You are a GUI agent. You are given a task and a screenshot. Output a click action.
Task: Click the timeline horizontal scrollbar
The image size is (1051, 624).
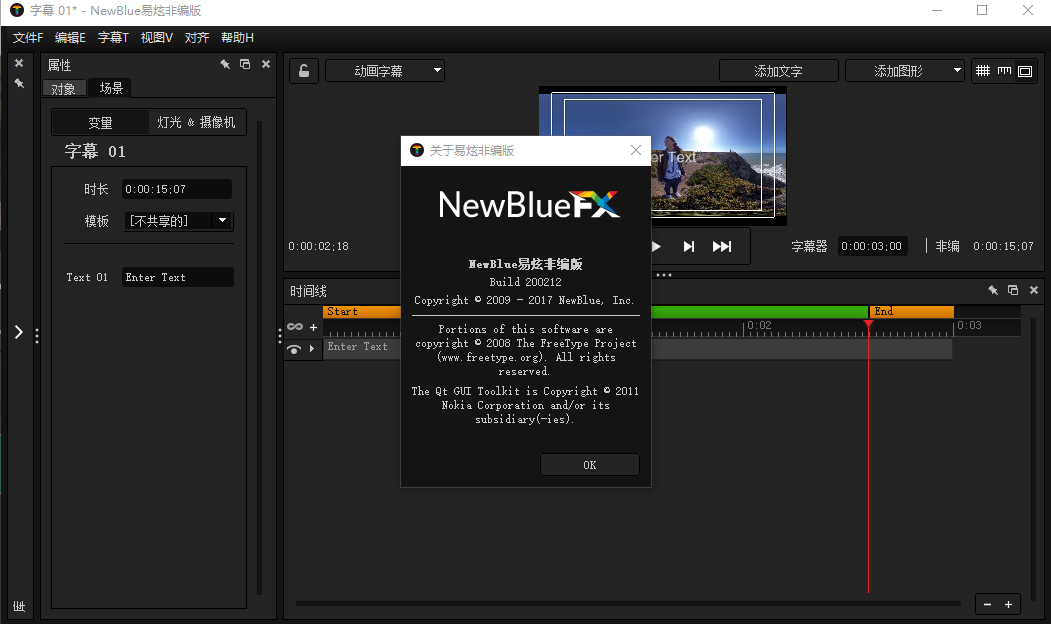[628, 604]
